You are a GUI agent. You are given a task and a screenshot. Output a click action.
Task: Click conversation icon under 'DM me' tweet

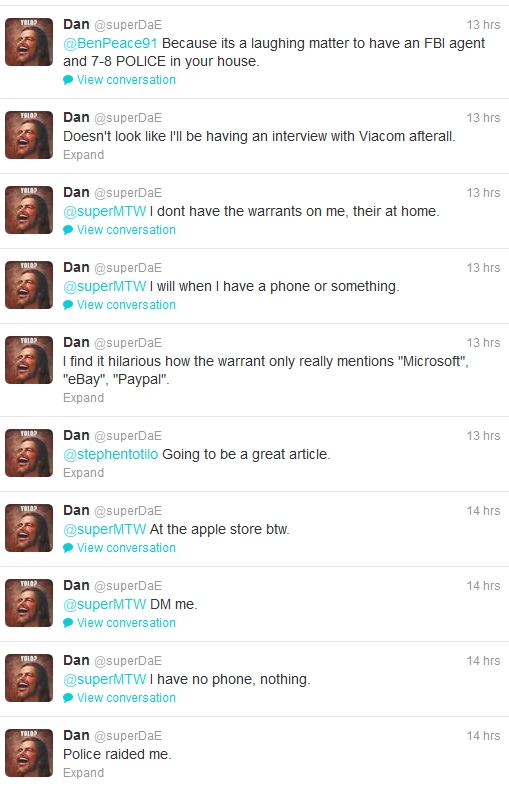click(x=68, y=623)
